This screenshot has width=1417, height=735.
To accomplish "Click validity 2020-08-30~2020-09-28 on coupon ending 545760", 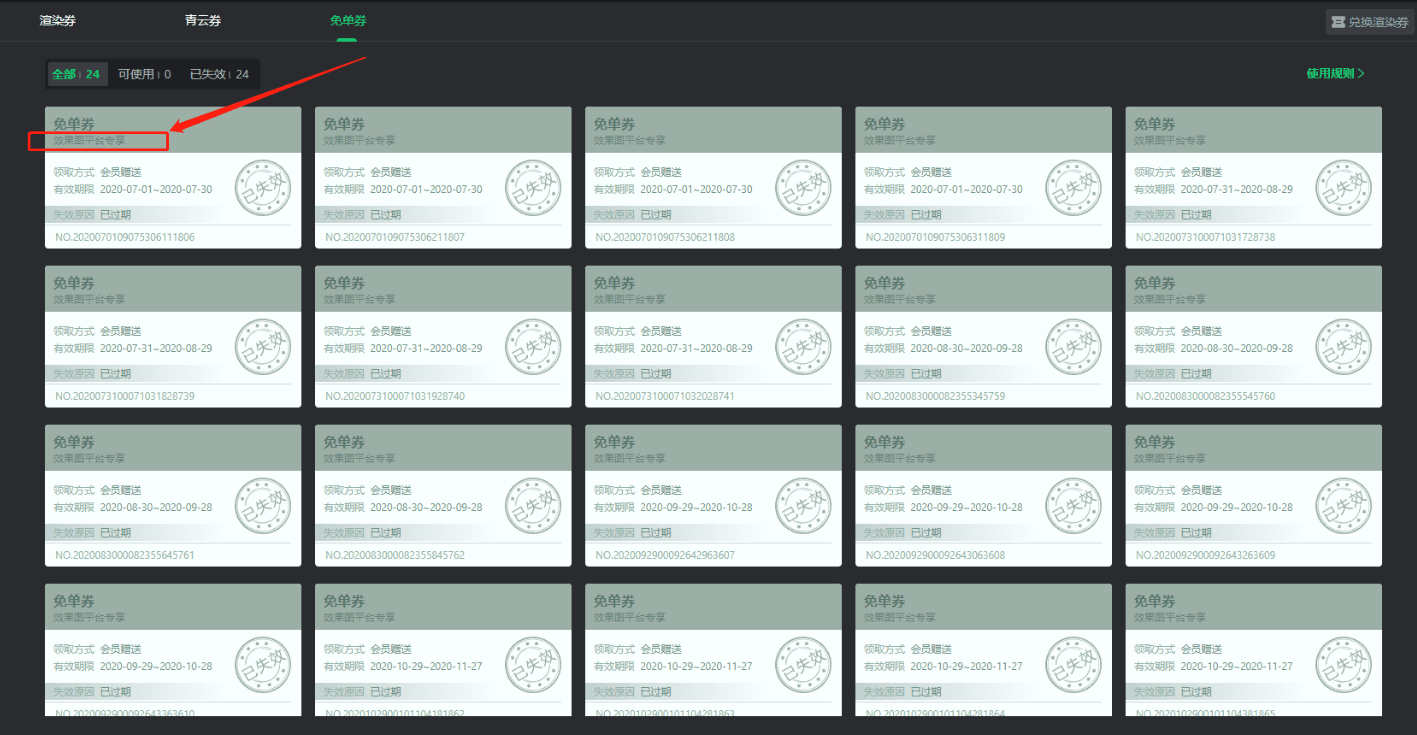I will 1236,348.
